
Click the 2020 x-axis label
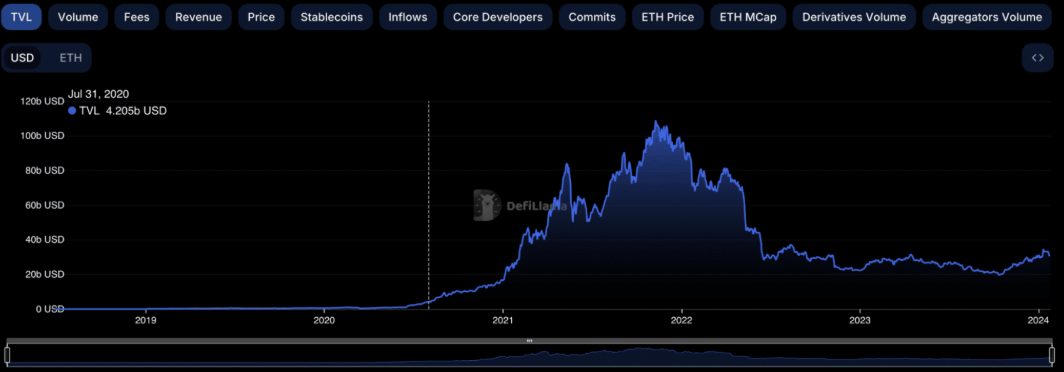(x=324, y=320)
